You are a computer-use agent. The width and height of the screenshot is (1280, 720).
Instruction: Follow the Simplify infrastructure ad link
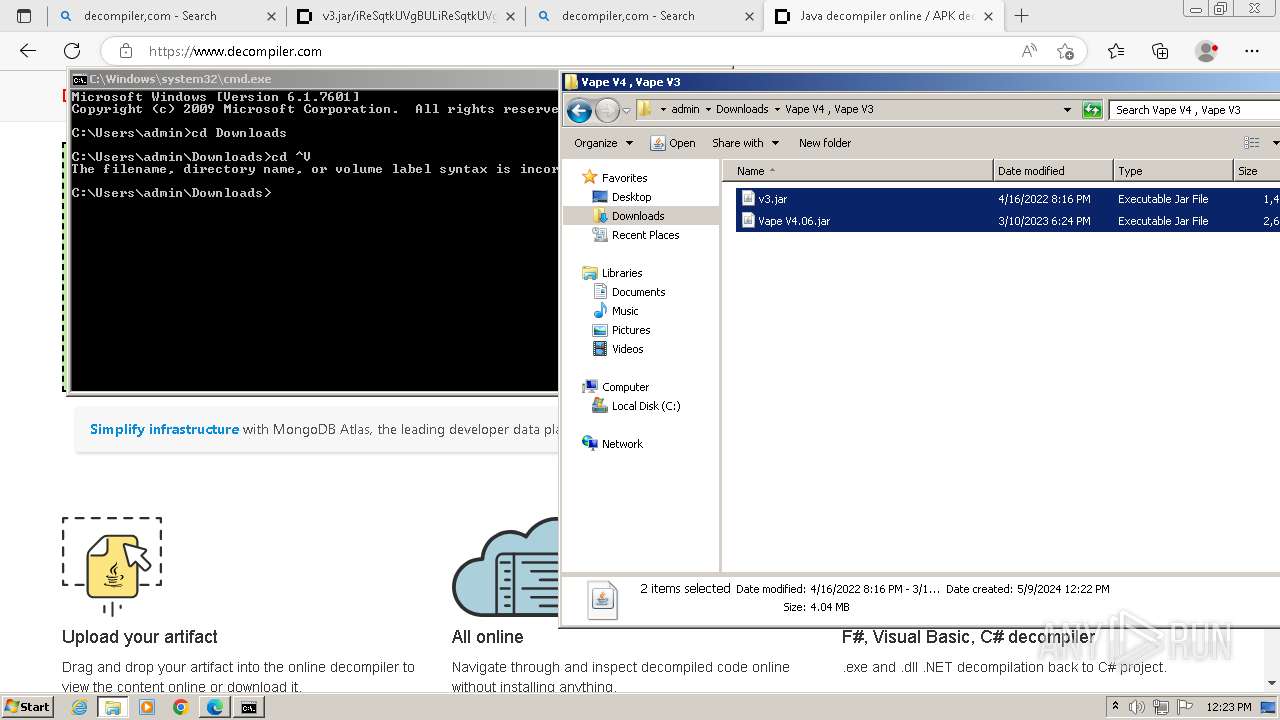(x=164, y=429)
